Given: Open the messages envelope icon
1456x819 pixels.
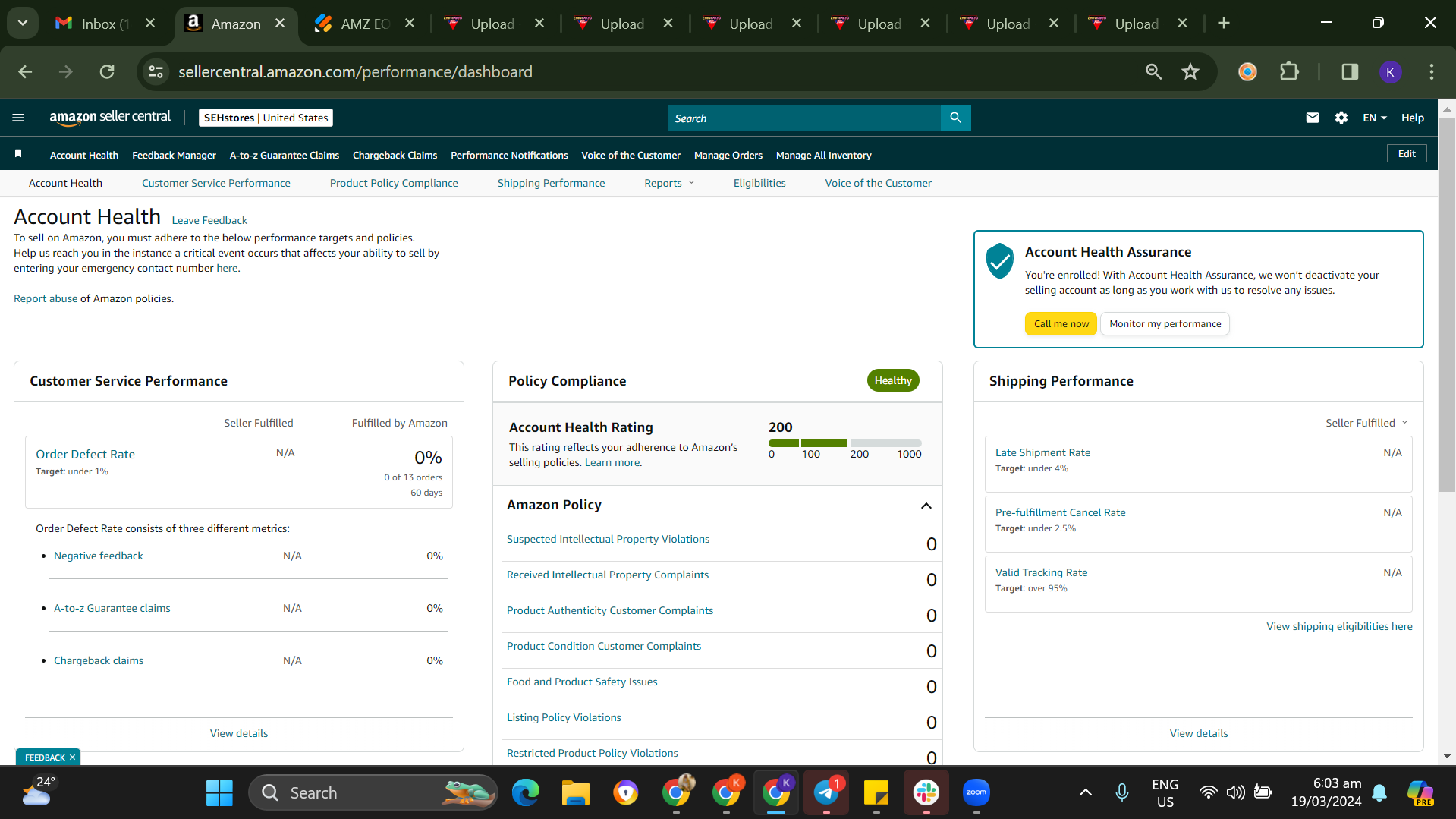Looking at the screenshot, I should 1312,118.
